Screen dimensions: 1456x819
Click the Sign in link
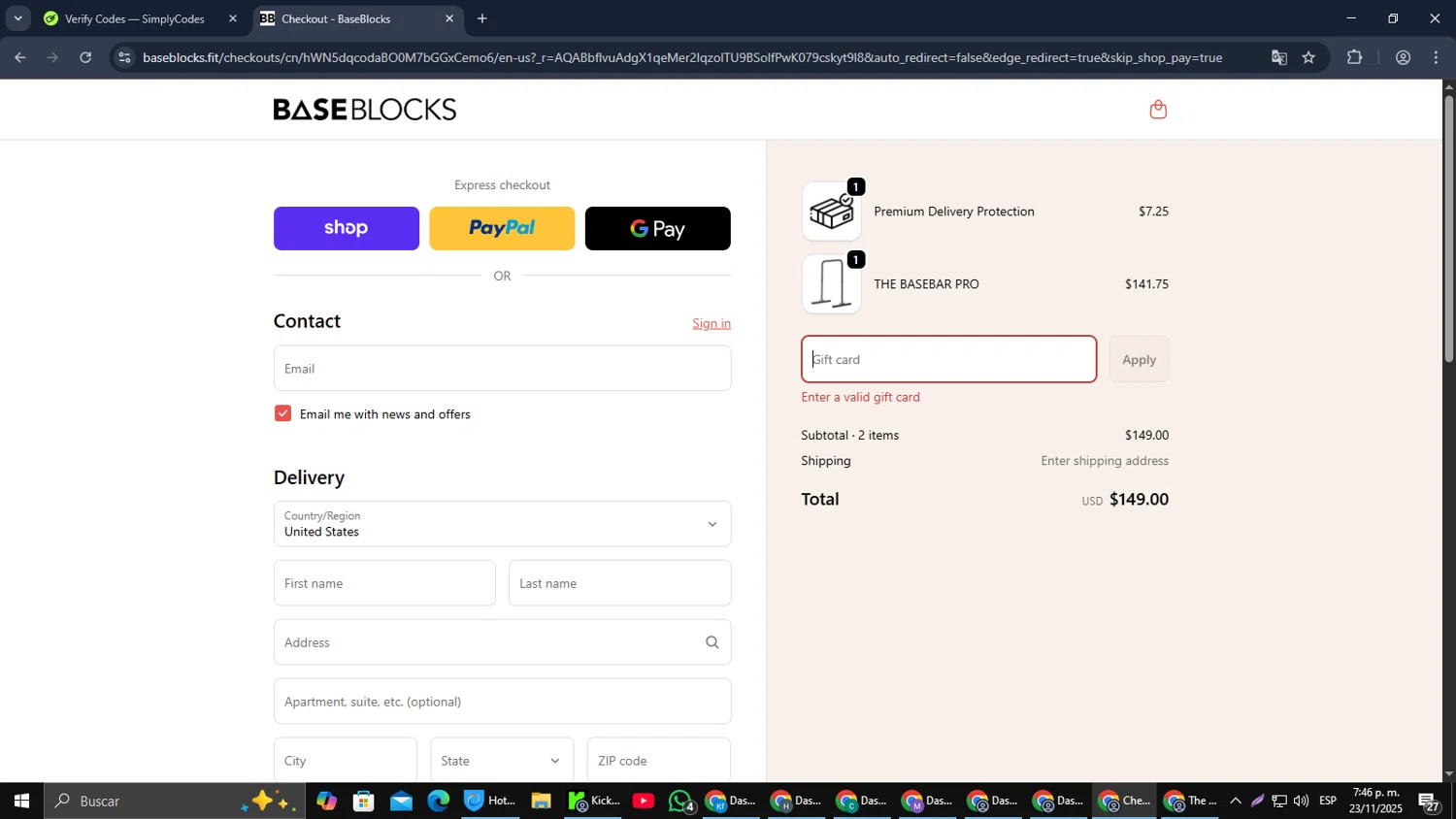tap(711, 324)
